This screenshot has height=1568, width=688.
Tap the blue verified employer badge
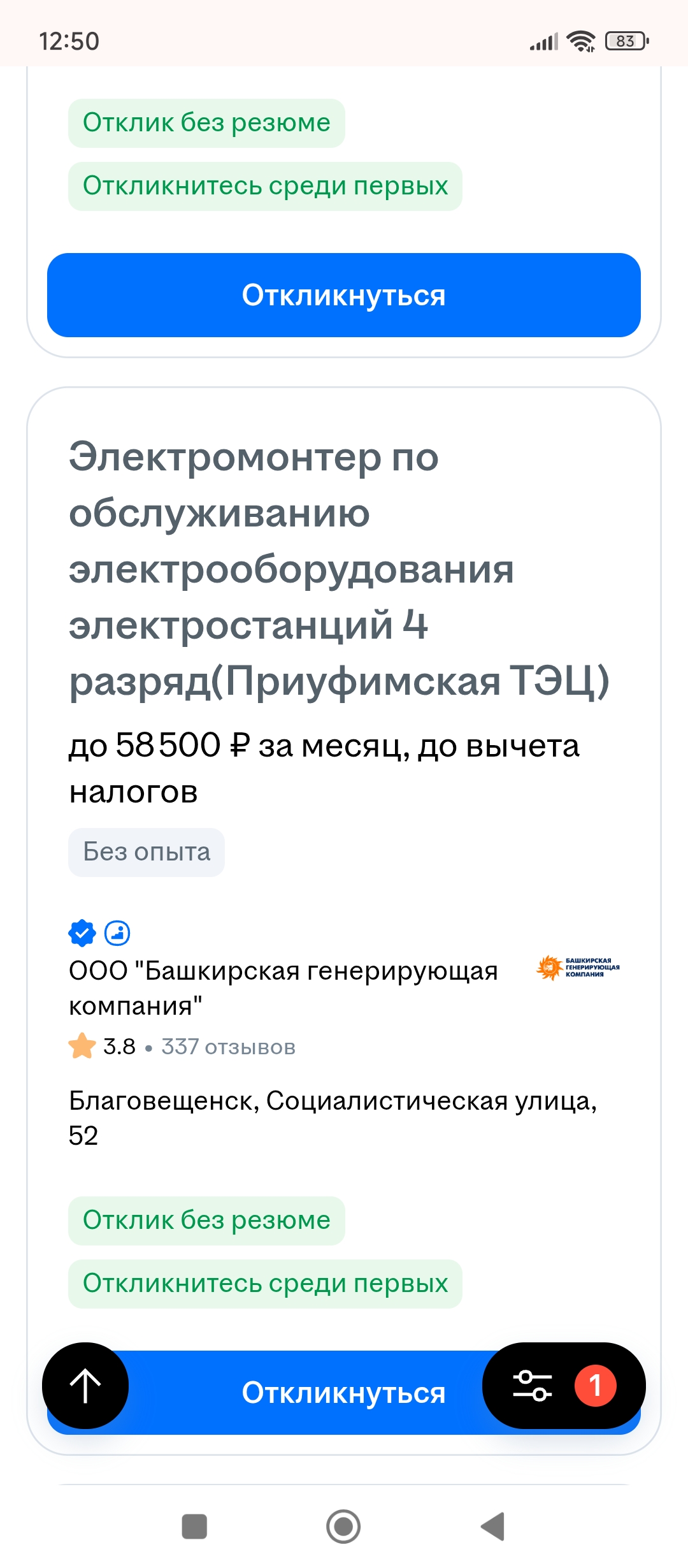[x=82, y=933]
